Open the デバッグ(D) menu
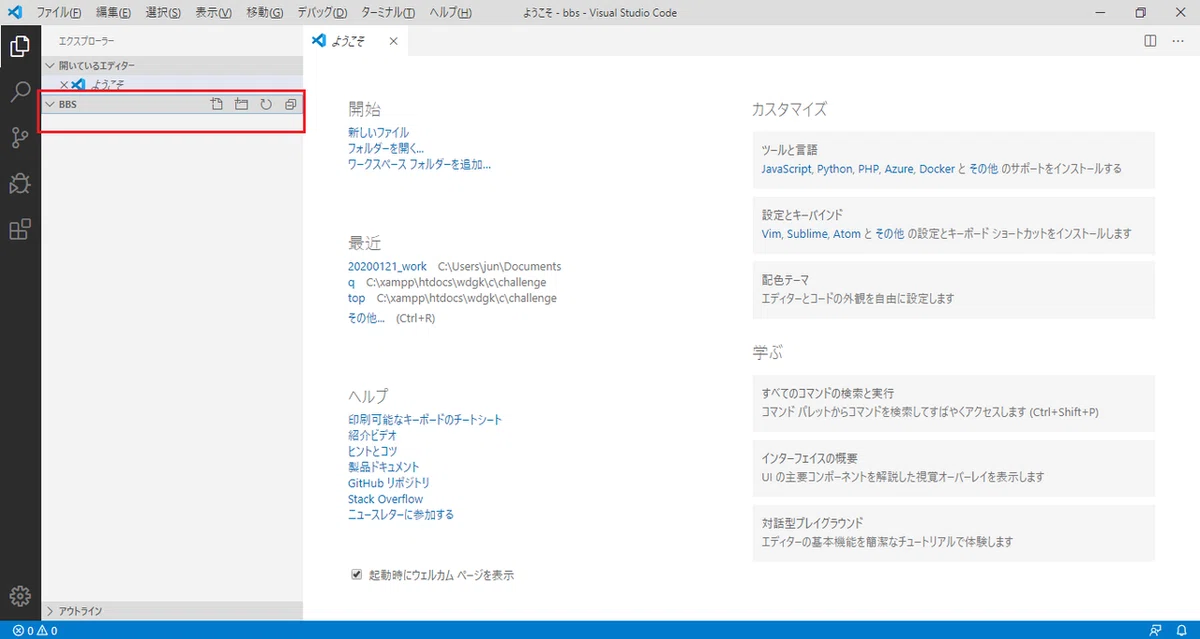1200x639 pixels. coord(322,13)
